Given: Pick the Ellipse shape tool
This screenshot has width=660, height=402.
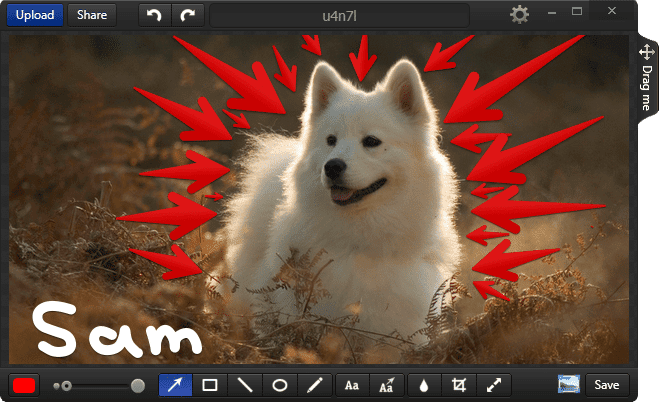Looking at the screenshot, I should click(x=281, y=384).
